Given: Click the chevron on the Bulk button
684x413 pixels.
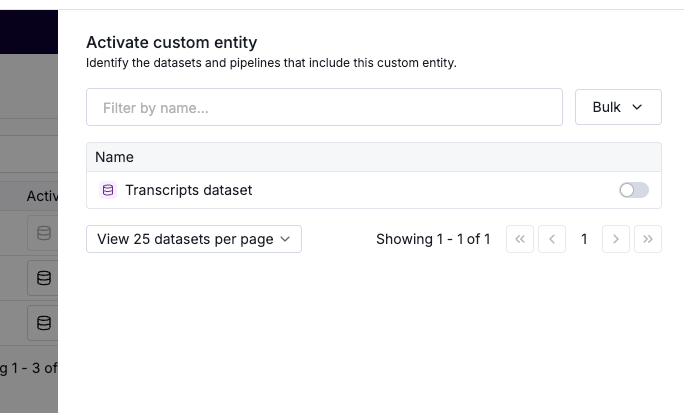Looking at the screenshot, I should click(x=637, y=107).
